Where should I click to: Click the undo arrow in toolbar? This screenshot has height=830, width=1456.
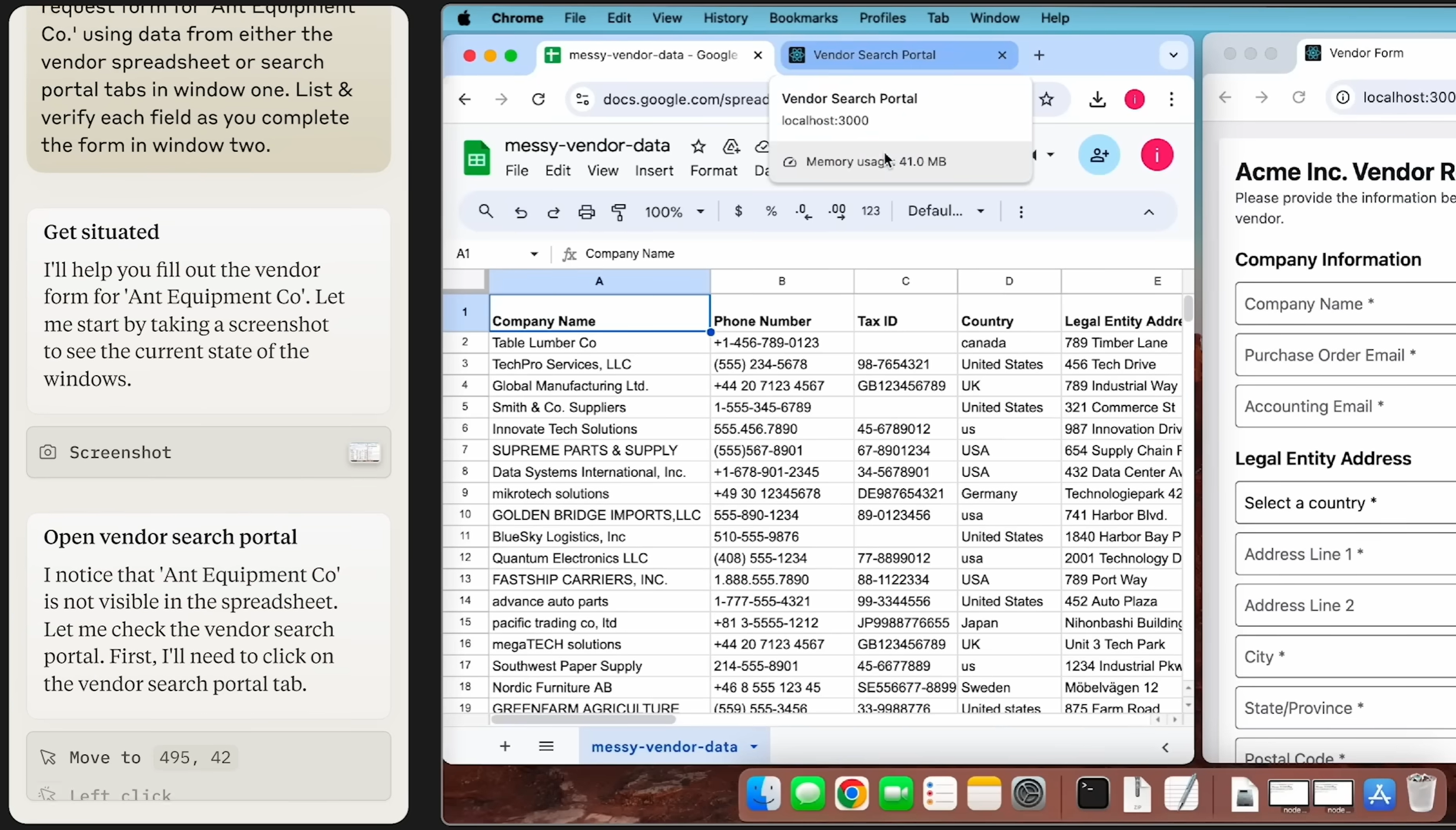(x=520, y=212)
